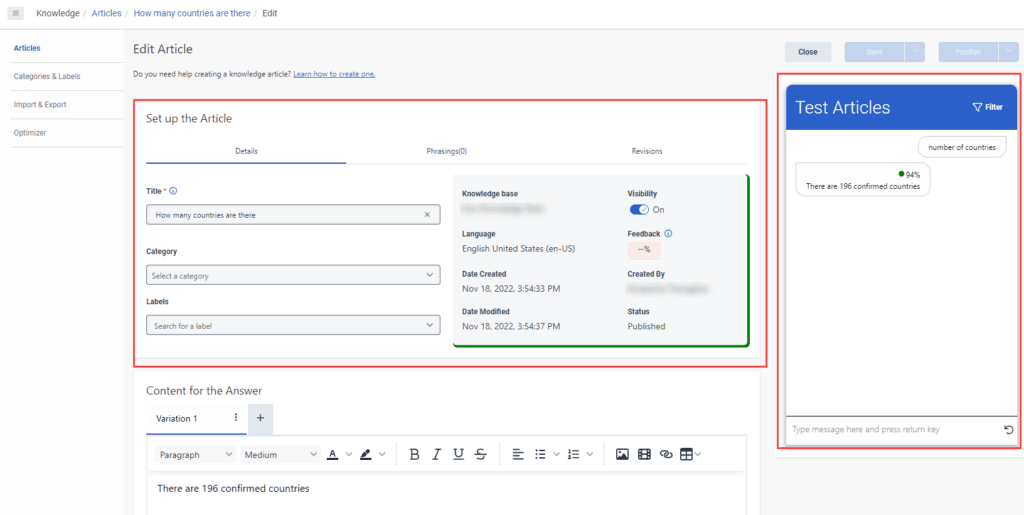Image resolution: width=1024 pixels, height=515 pixels.
Task: Insert a hyperlink in the content
Action: (666, 454)
